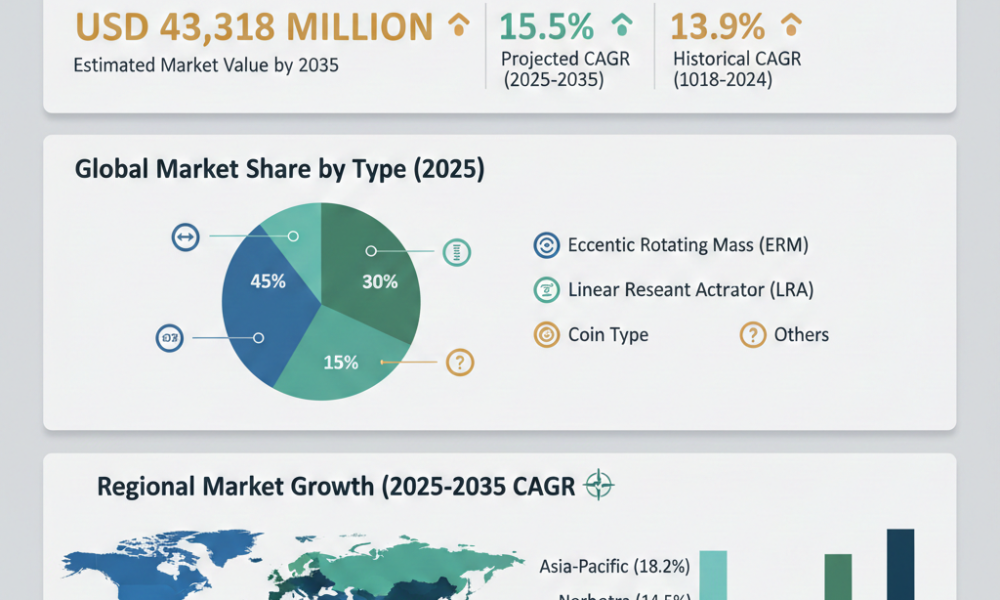Click 'Others' legend text
This screenshot has height=600, width=1000.
point(801,334)
